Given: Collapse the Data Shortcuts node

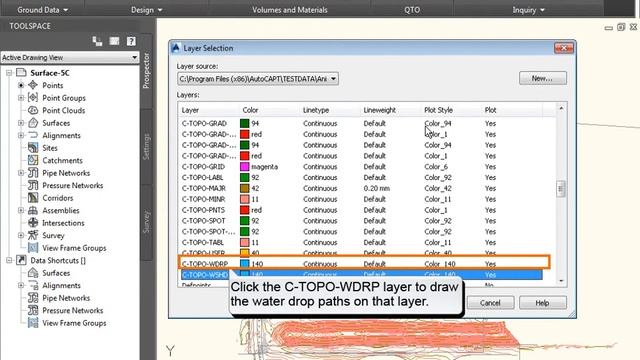Looking at the screenshot, I should pyautogui.click(x=9, y=260).
